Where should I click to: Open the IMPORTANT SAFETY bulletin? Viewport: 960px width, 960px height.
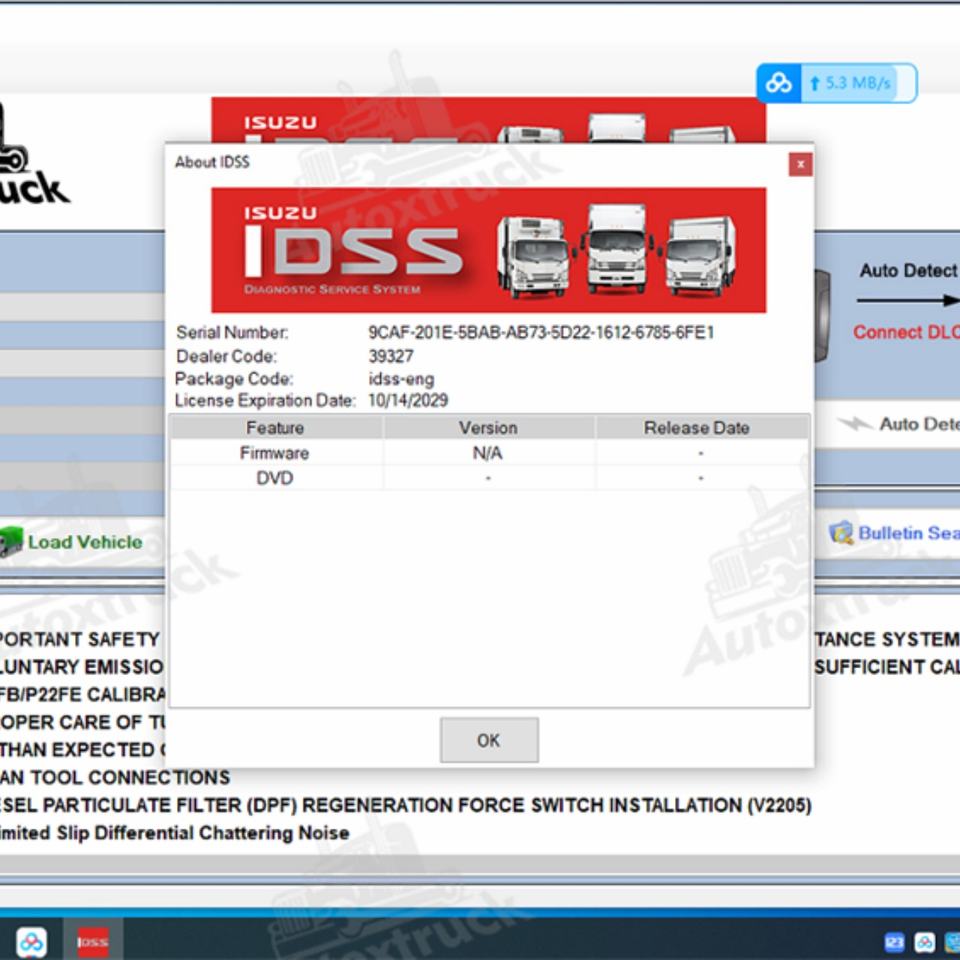coord(80,639)
